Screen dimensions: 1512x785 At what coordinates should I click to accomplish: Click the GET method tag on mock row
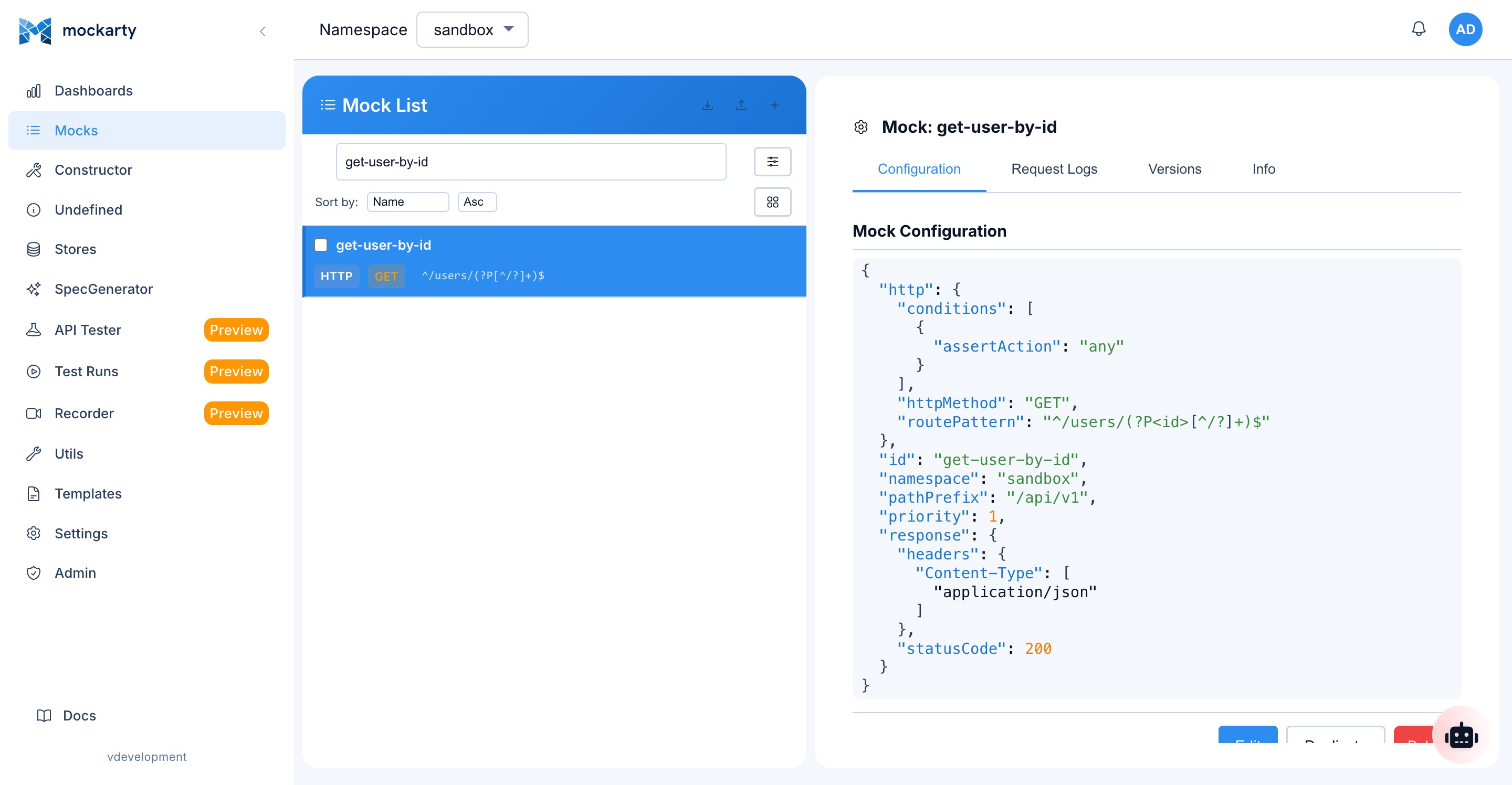coord(386,276)
